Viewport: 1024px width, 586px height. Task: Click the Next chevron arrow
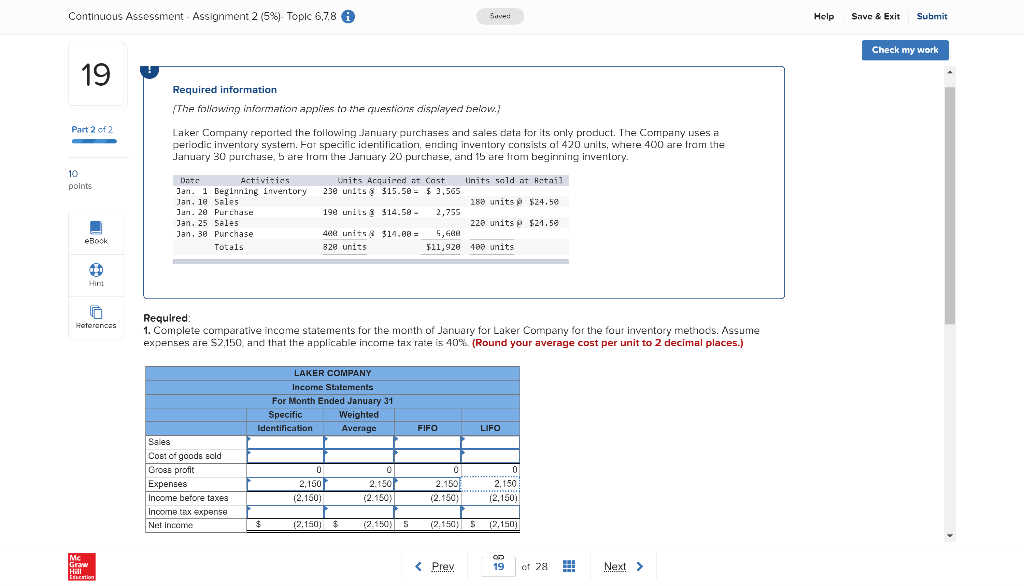tap(641, 566)
